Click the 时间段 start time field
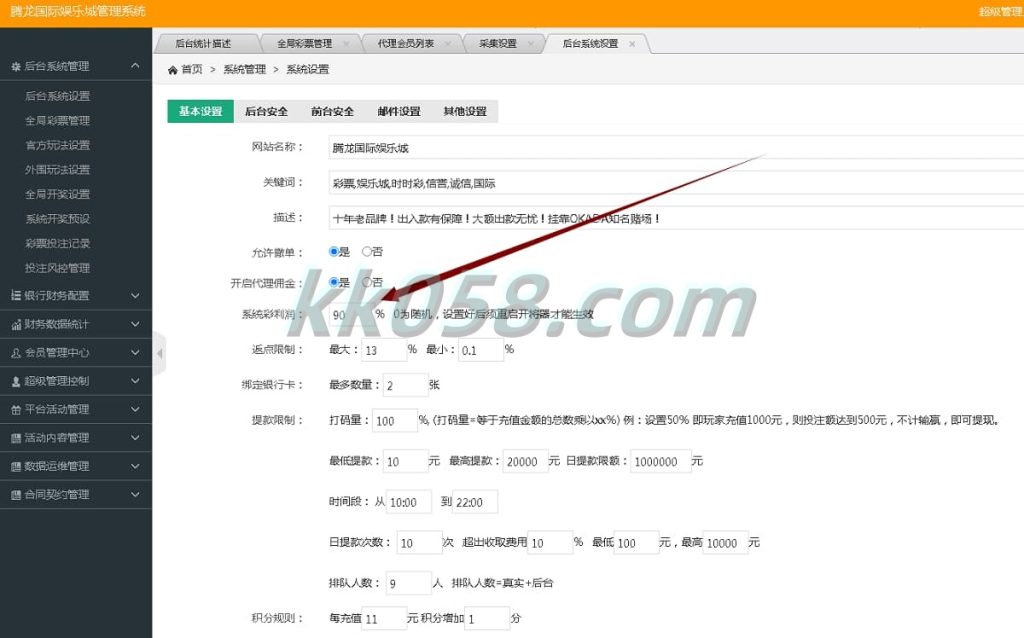 (x=409, y=502)
